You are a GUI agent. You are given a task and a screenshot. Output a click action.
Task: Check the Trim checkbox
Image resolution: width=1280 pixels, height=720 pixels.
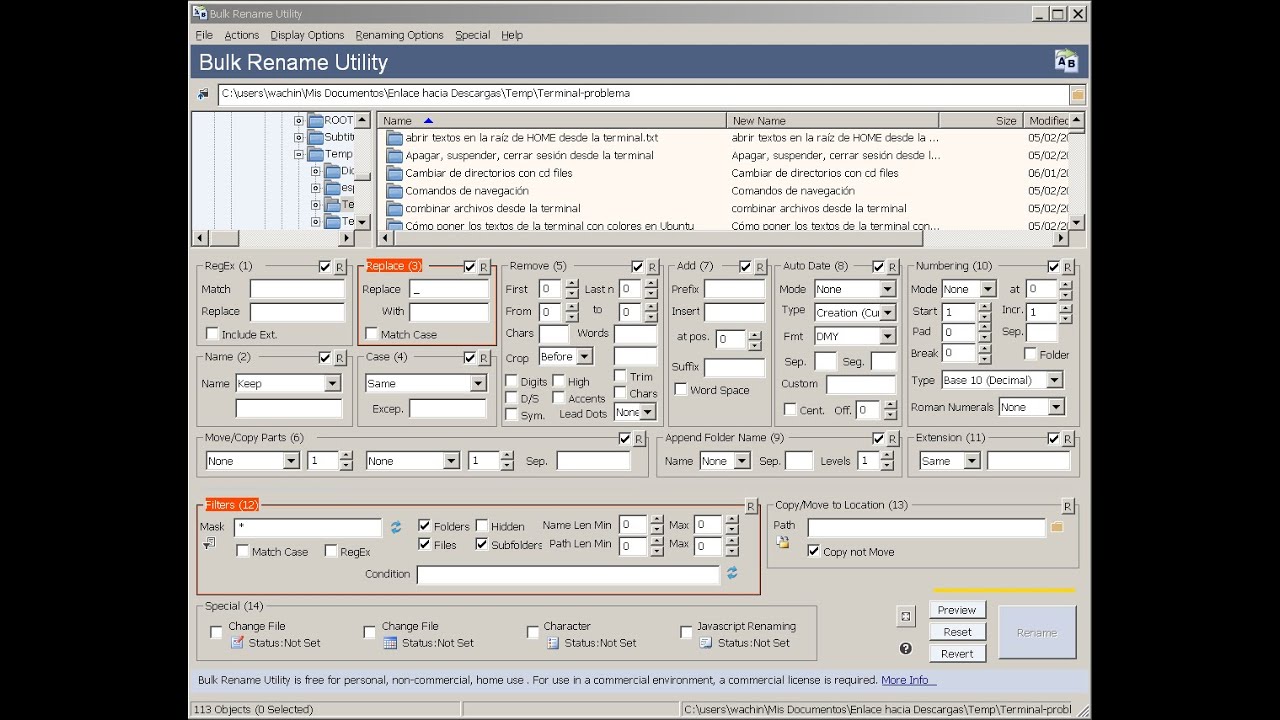pos(621,377)
